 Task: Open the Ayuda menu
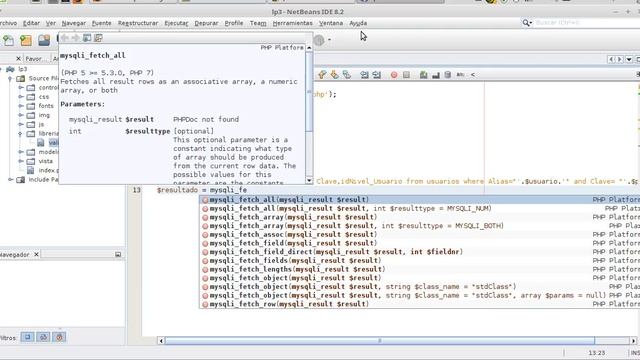pyautogui.click(x=358, y=23)
